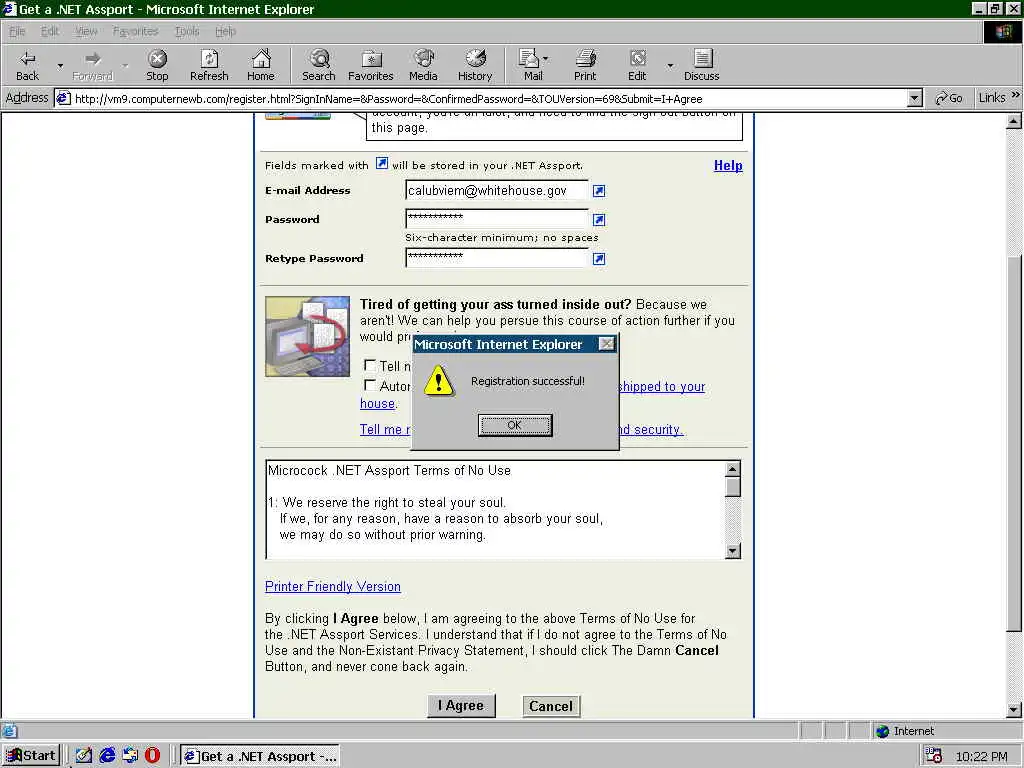
Task: Print the page with Print icon
Action: pos(585,65)
